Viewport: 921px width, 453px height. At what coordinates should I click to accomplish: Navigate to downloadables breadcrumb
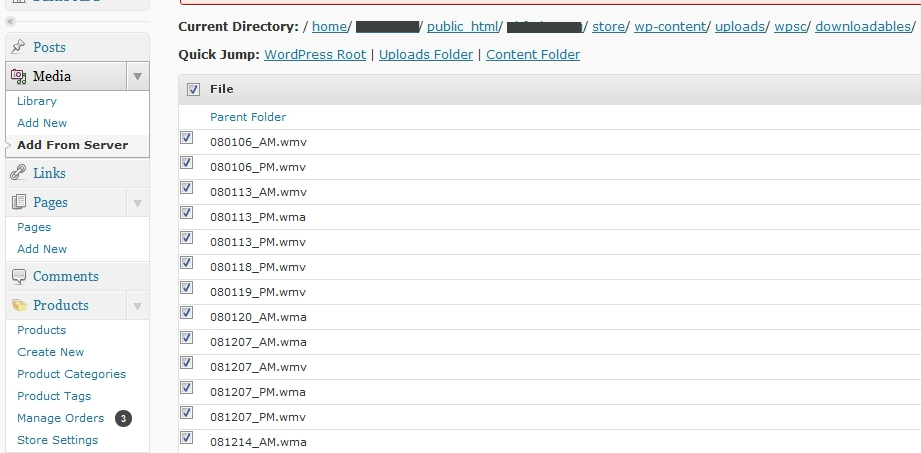click(863, 27)
